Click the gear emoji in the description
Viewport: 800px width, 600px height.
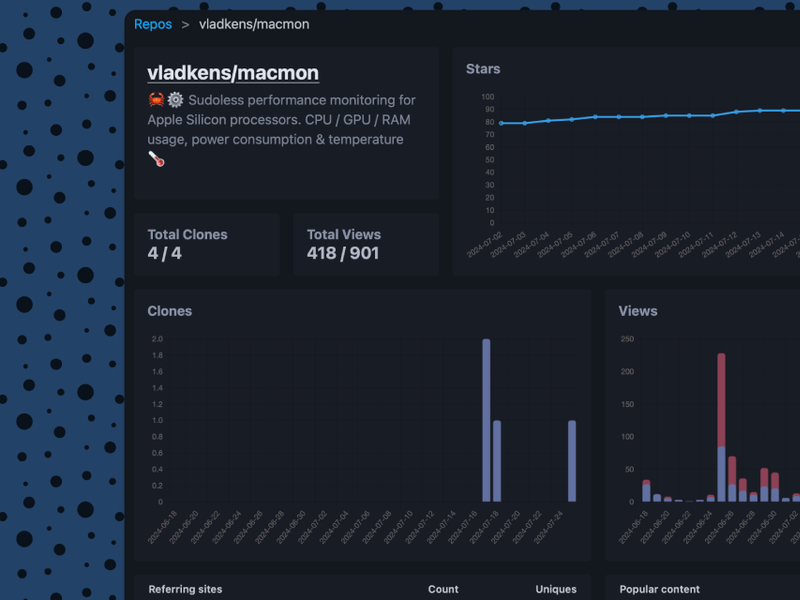175,100
